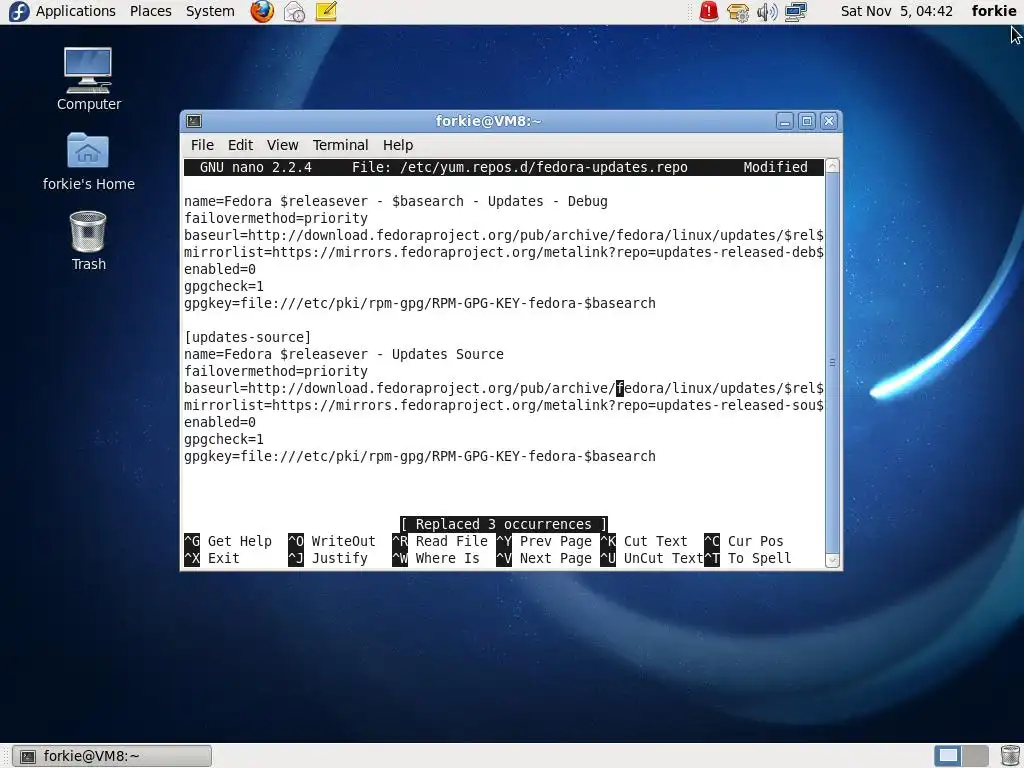Click the ^X Exit shortcut label
1024x768 pixels.
click(212, 558)
